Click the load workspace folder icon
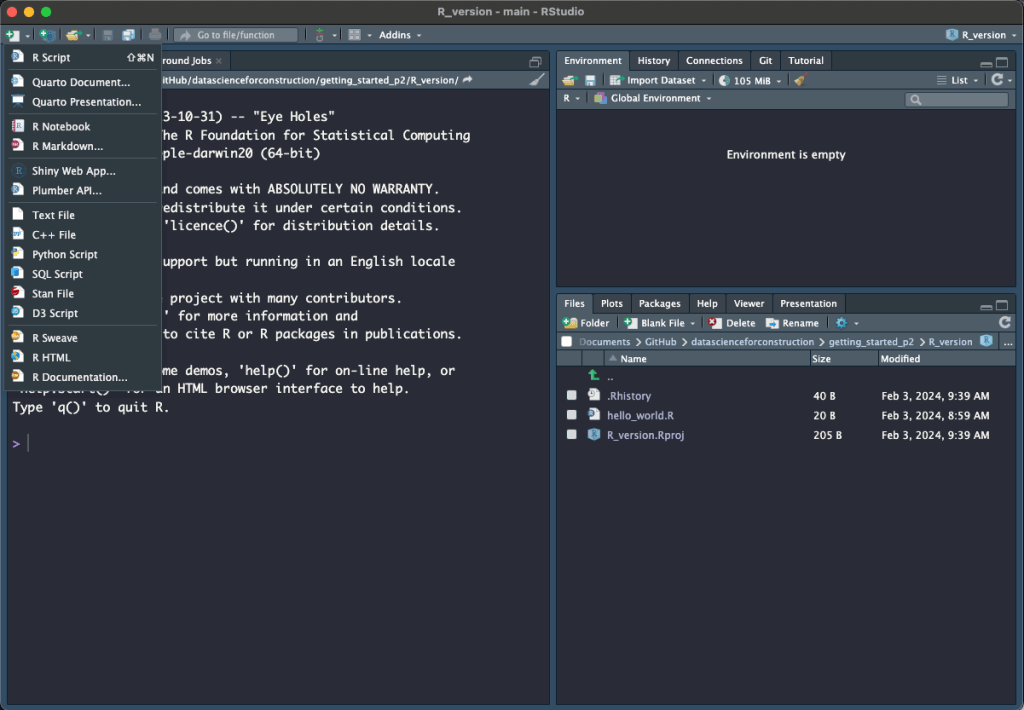Image resolution: width=1024 pixels, height=710 pixels. tap(569, 80)
